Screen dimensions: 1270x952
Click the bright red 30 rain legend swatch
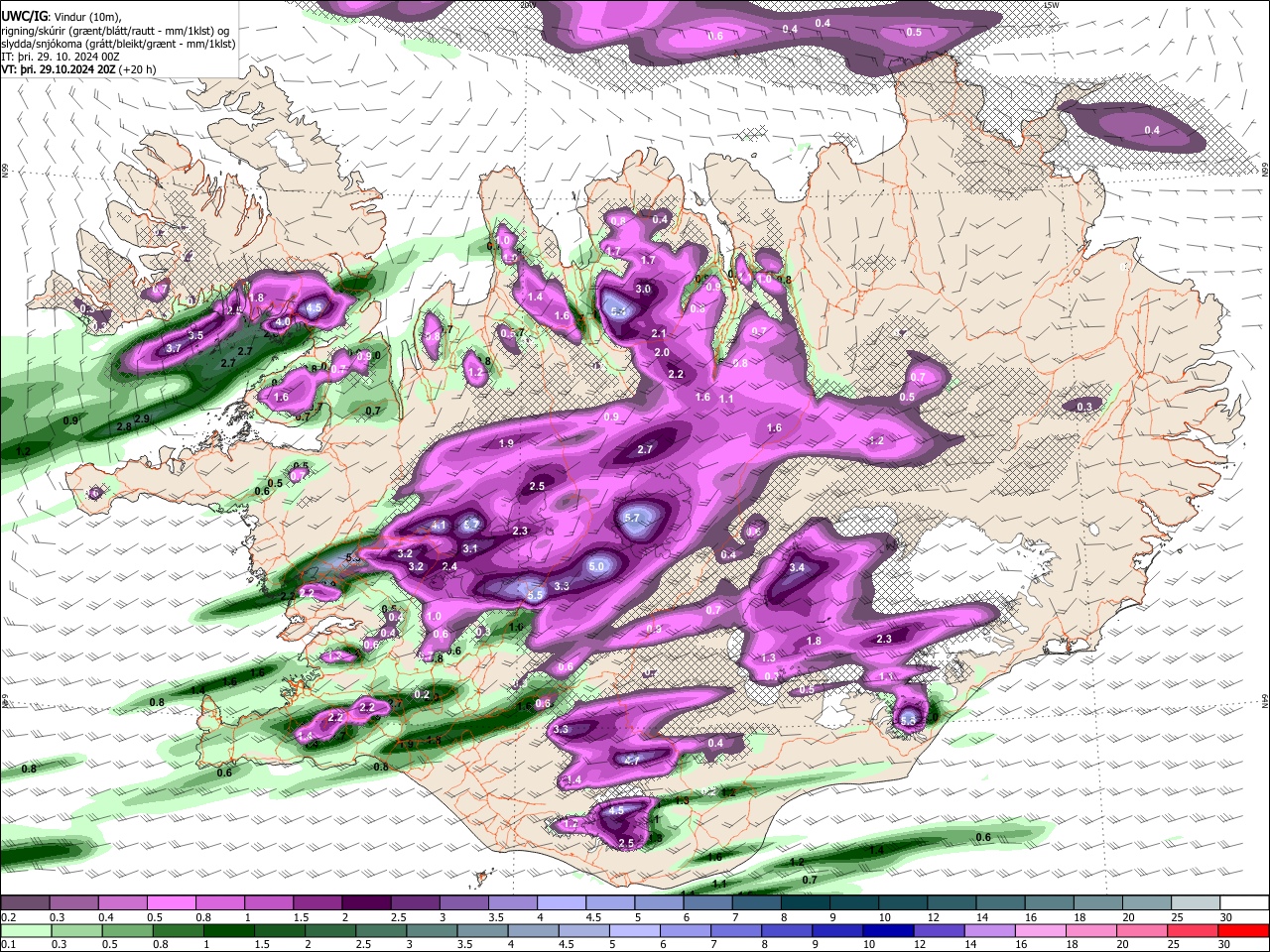(1242, 930)
